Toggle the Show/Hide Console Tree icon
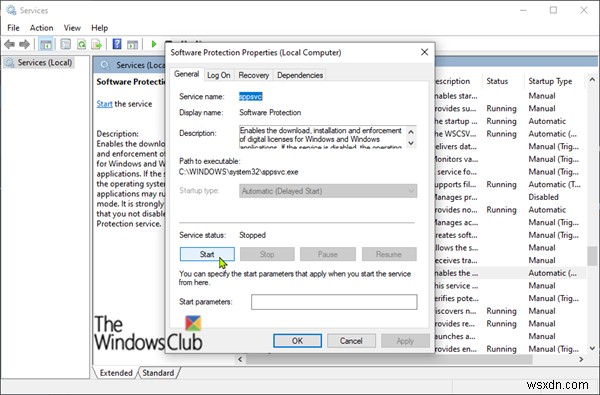600x395 pixels. (x=46, y=44)
